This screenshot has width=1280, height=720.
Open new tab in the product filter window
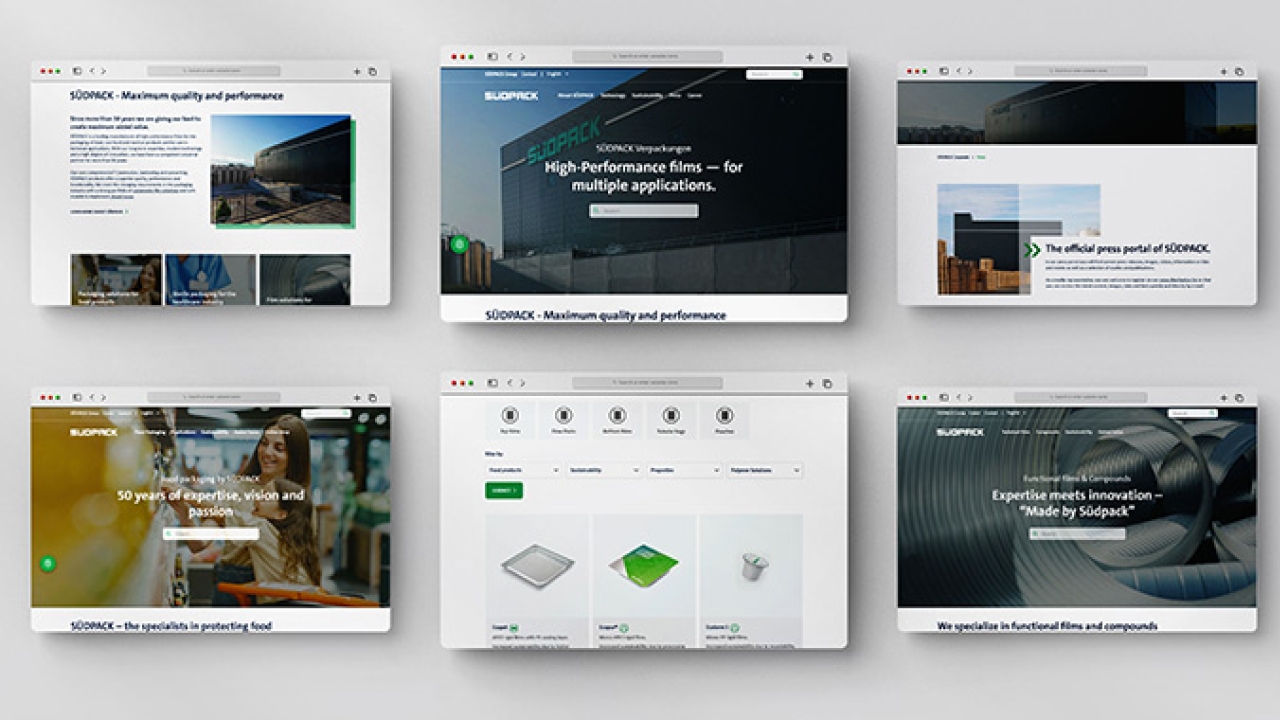point(810,383)
